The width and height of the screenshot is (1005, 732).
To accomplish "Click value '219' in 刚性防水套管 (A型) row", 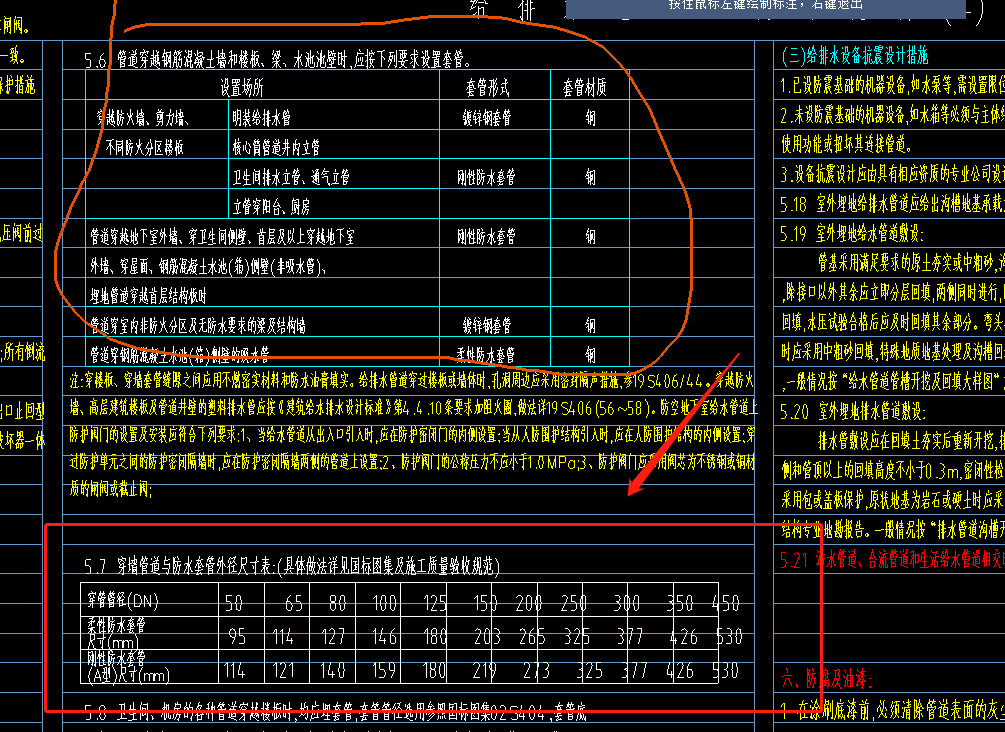I will coord(485,671).
